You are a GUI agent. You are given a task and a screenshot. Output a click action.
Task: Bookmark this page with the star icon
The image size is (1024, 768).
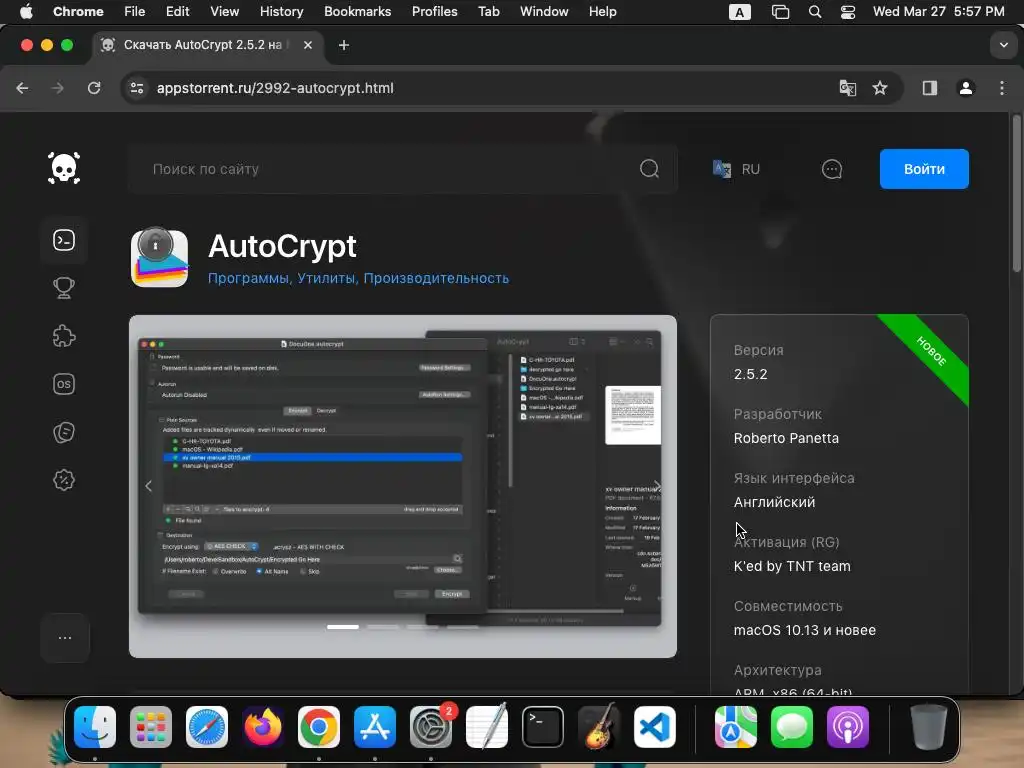pyautogui.click(x=880, y=88)
